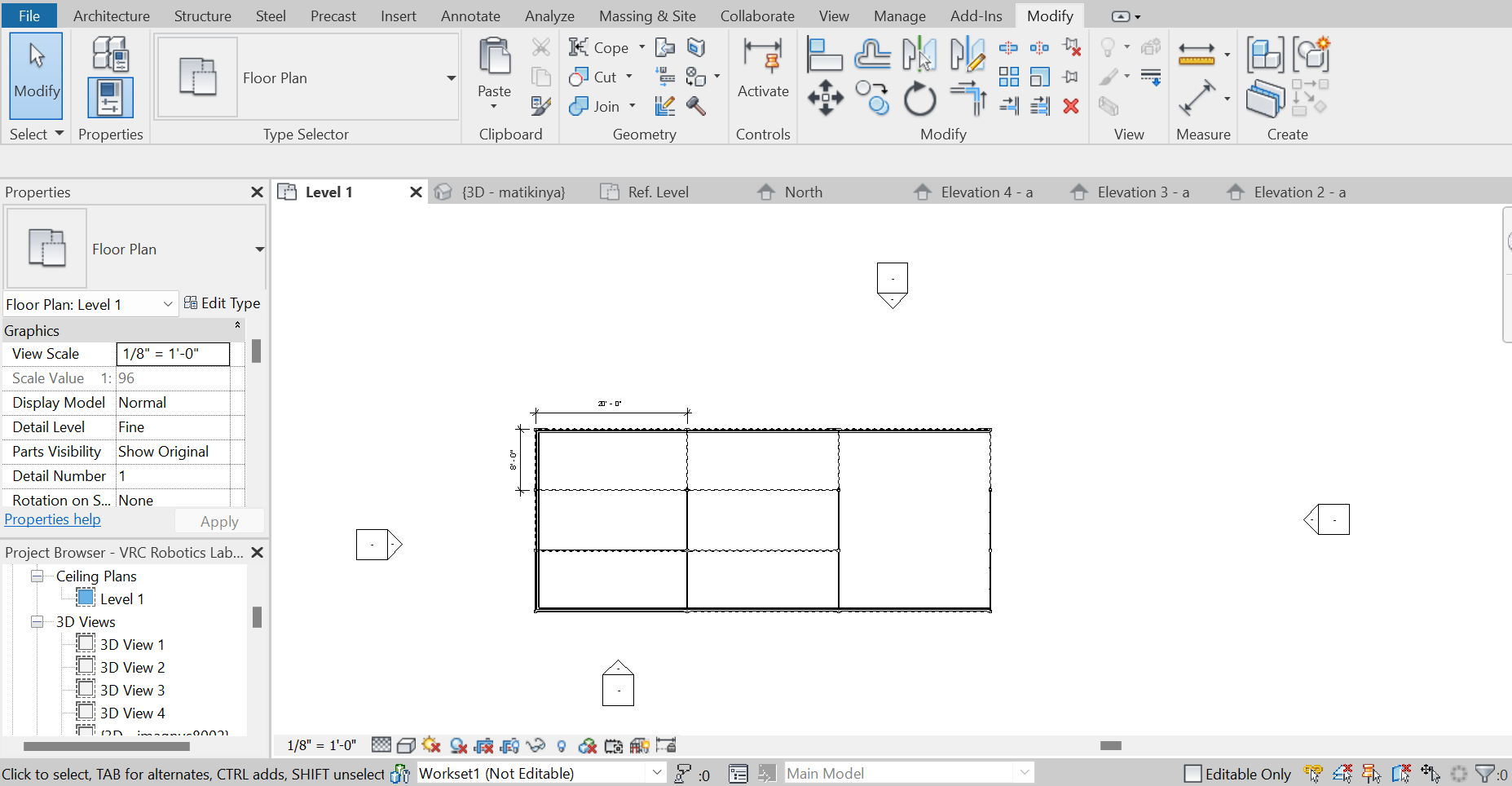Click the Match Type Properties paintbrush icon
Screen dimensions: 1512x786
coord(540,106)
